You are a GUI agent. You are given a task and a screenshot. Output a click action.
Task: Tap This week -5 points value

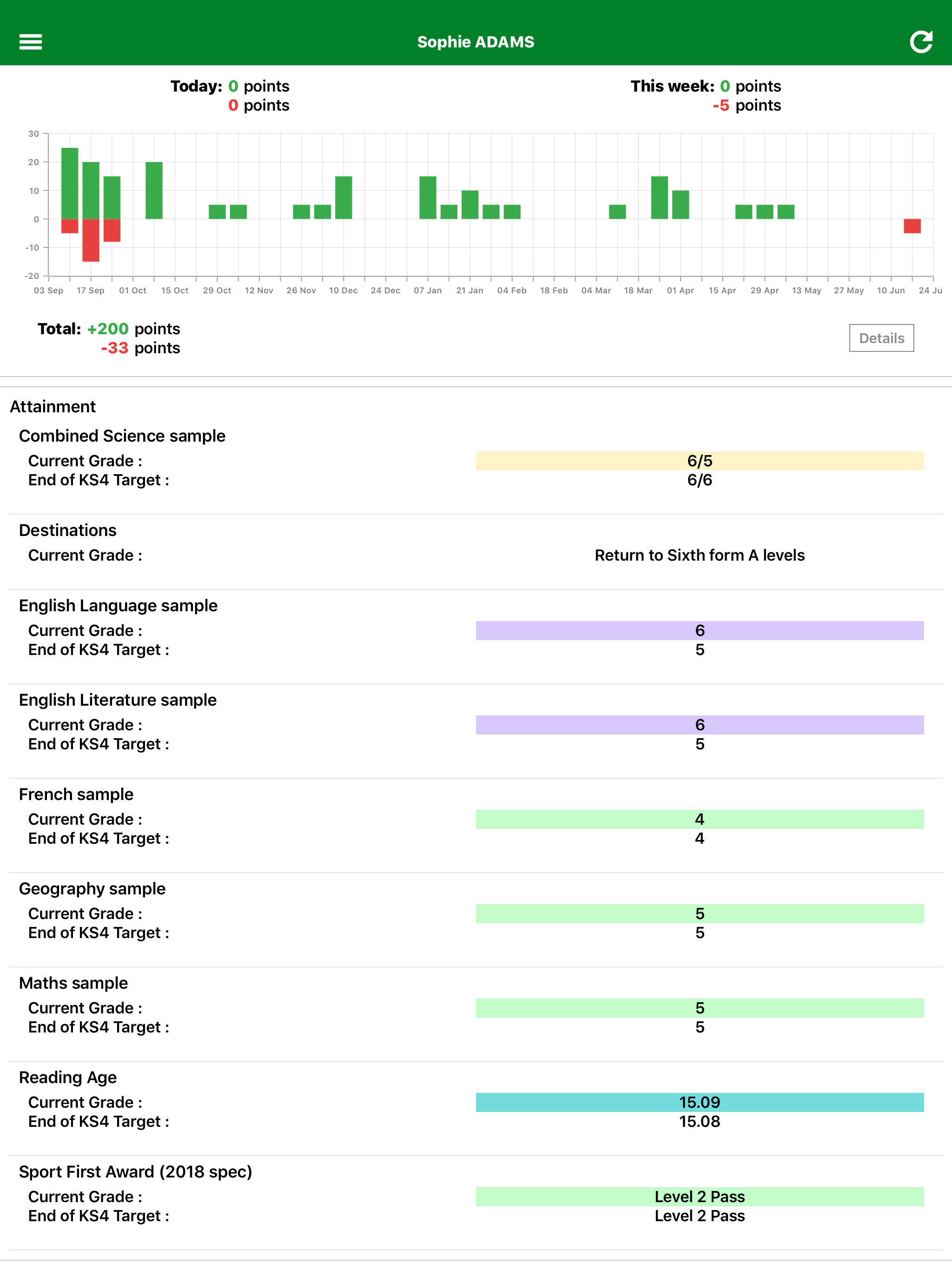click(x=721, y=106)
